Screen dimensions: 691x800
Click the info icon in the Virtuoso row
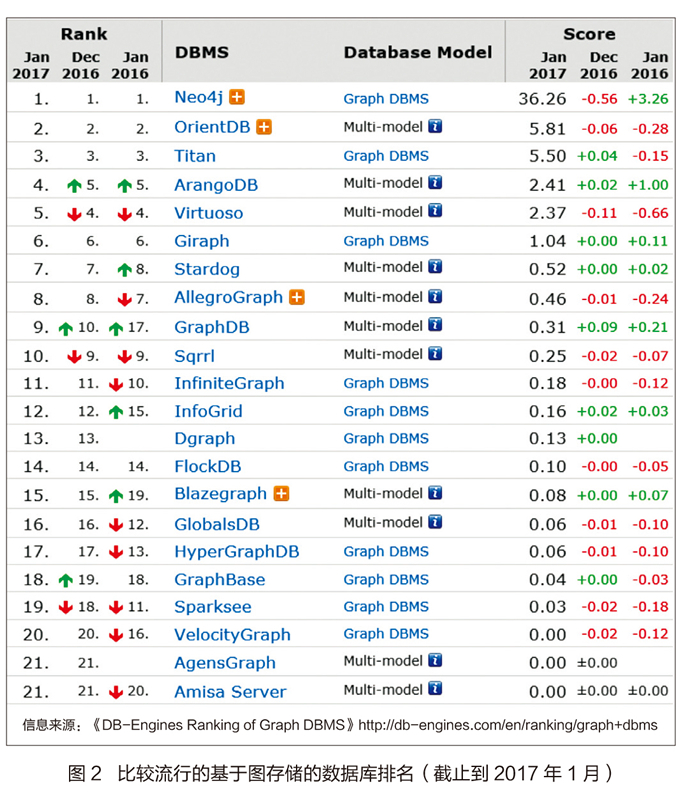click(x=435, y=212)
